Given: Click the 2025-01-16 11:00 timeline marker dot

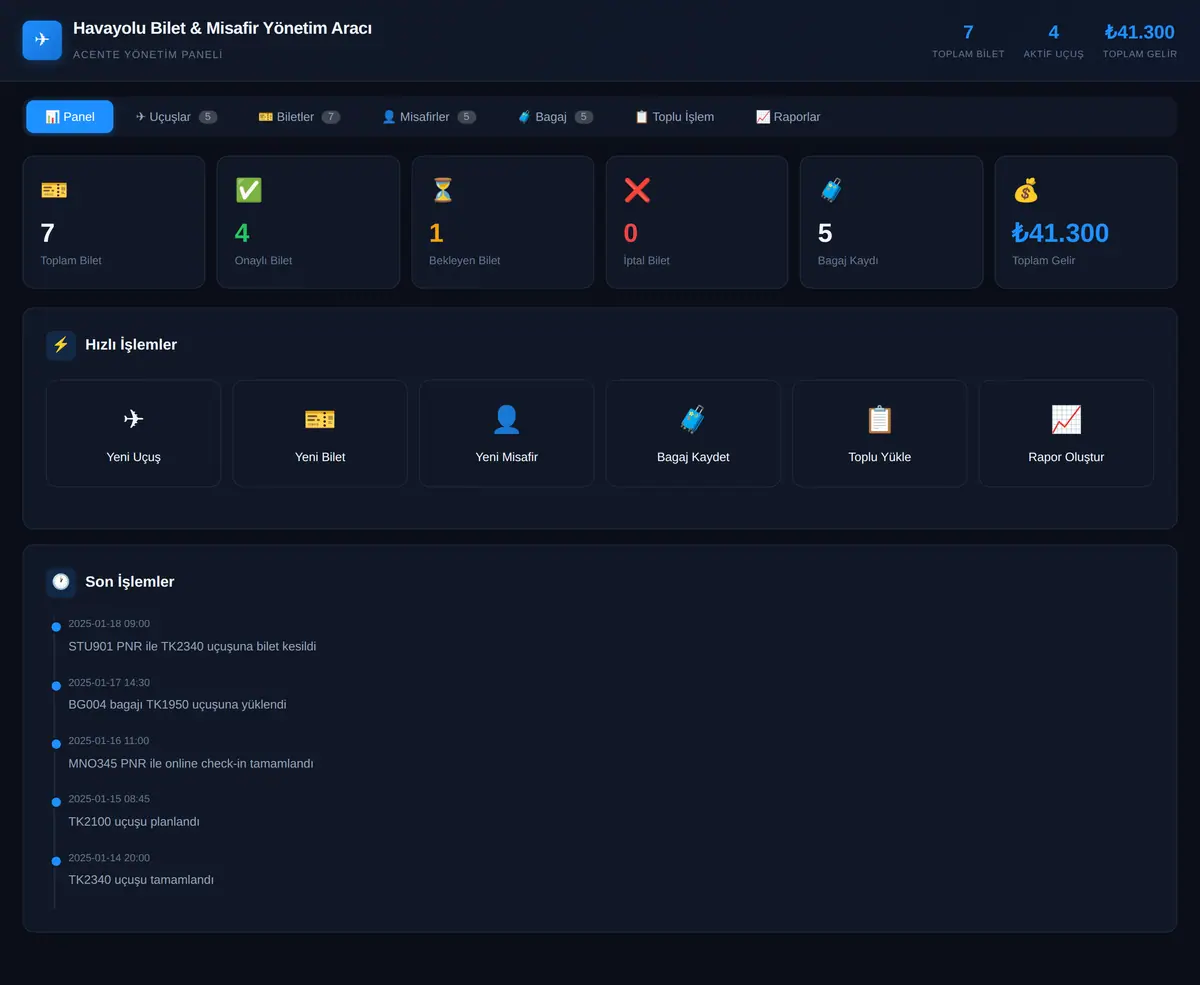Looking at the screenshot, I should point(56,744).
